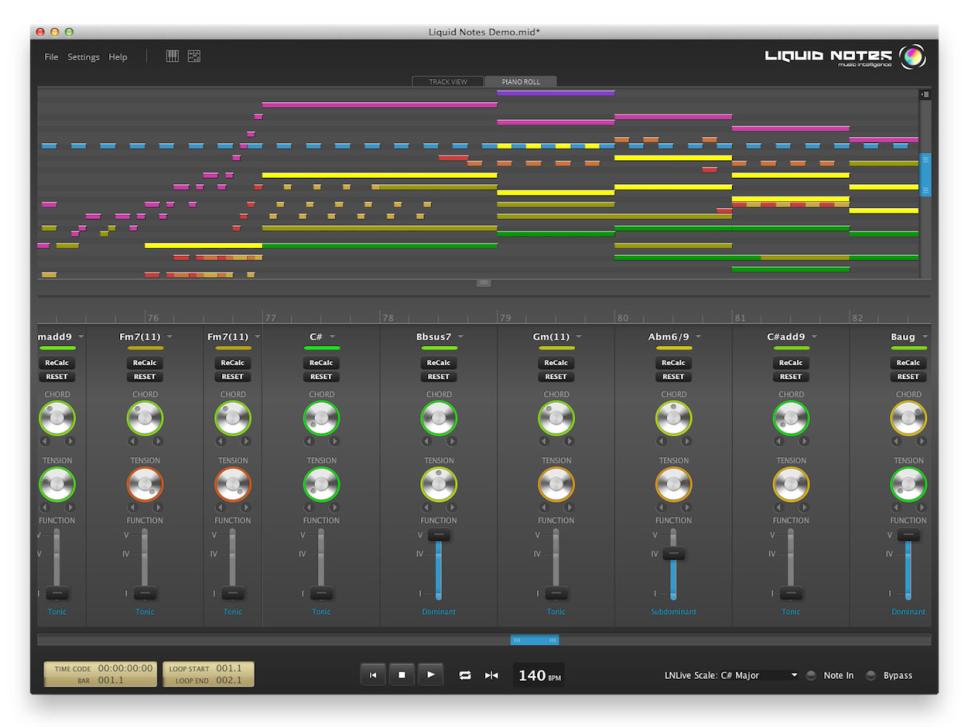Click RESET button under Baug chord

tap(908, 377)
